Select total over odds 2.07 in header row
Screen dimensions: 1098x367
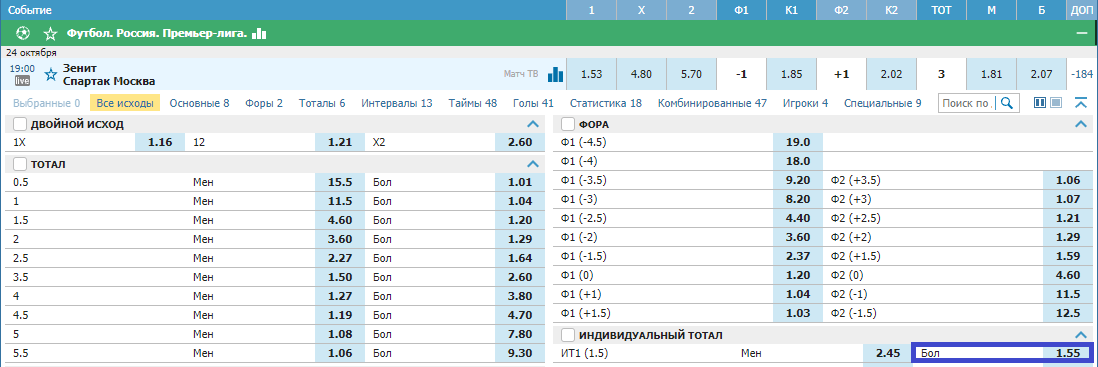1041,74
